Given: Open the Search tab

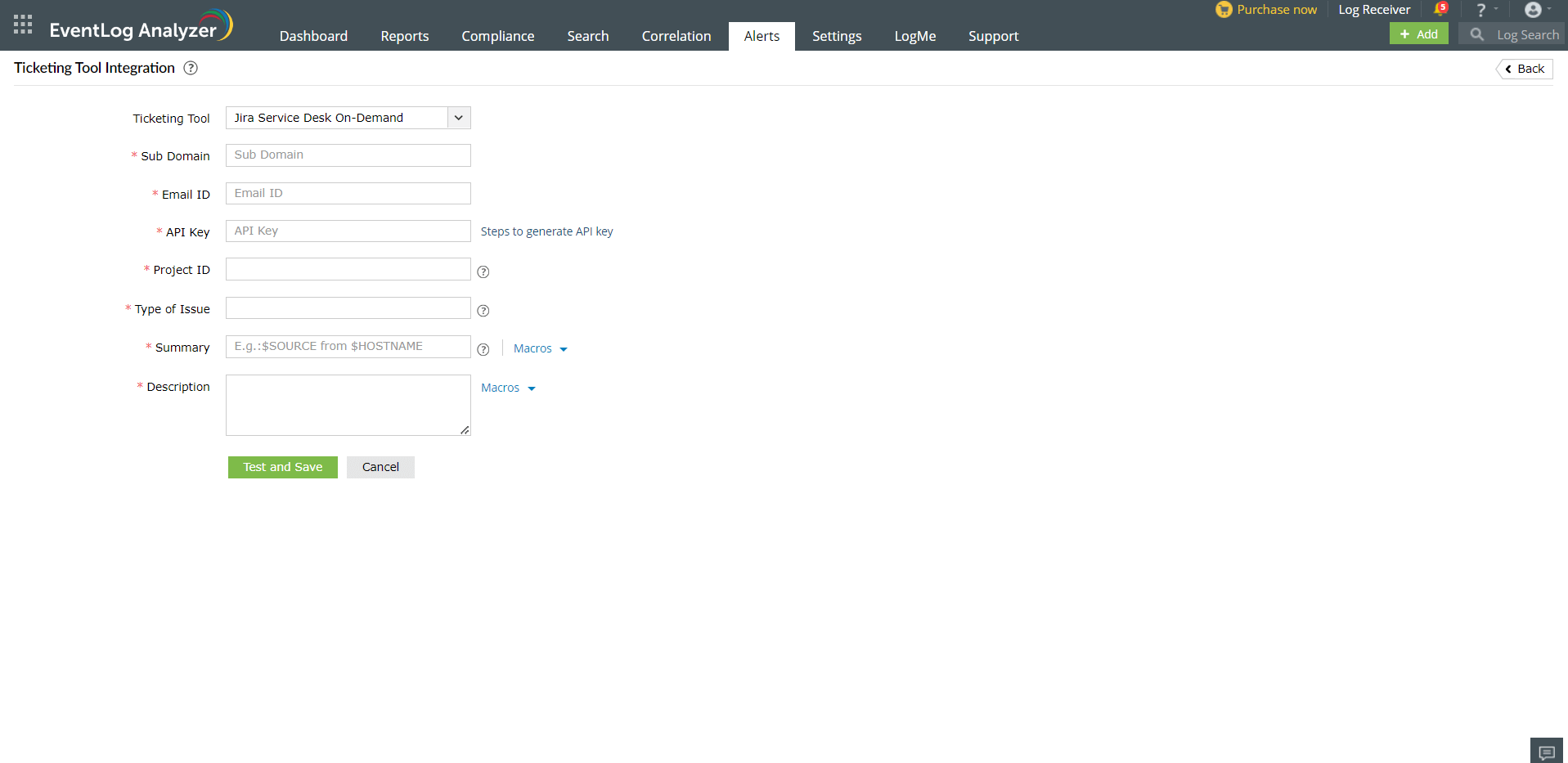Looking at the screenshot, I should tap(588, 36).
